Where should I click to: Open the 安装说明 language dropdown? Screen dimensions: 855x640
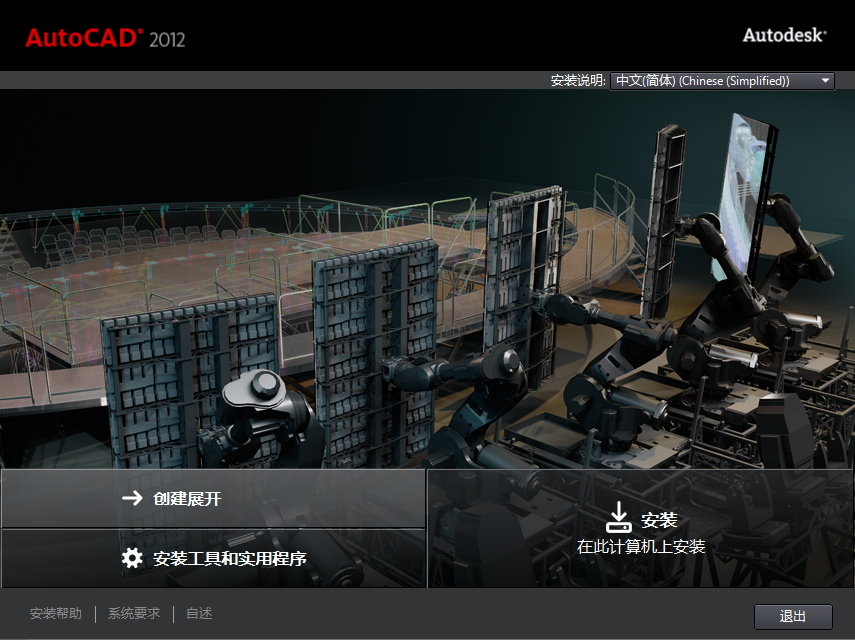(721, 81)
